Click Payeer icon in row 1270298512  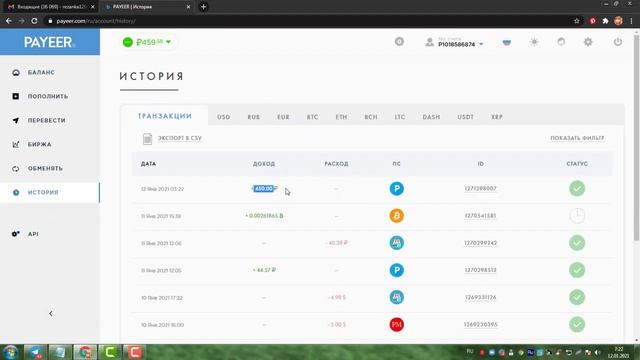[x=396, y=270]
